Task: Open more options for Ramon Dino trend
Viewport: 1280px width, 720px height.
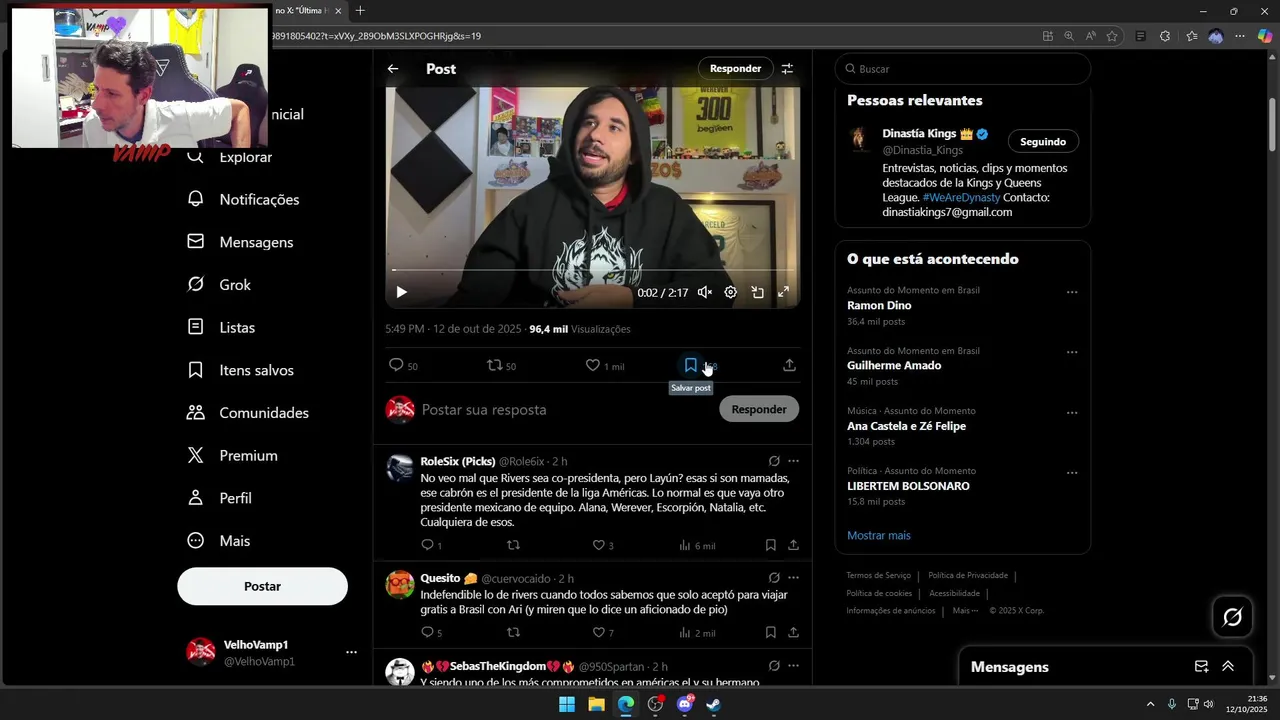Action: click(1072, 293)
